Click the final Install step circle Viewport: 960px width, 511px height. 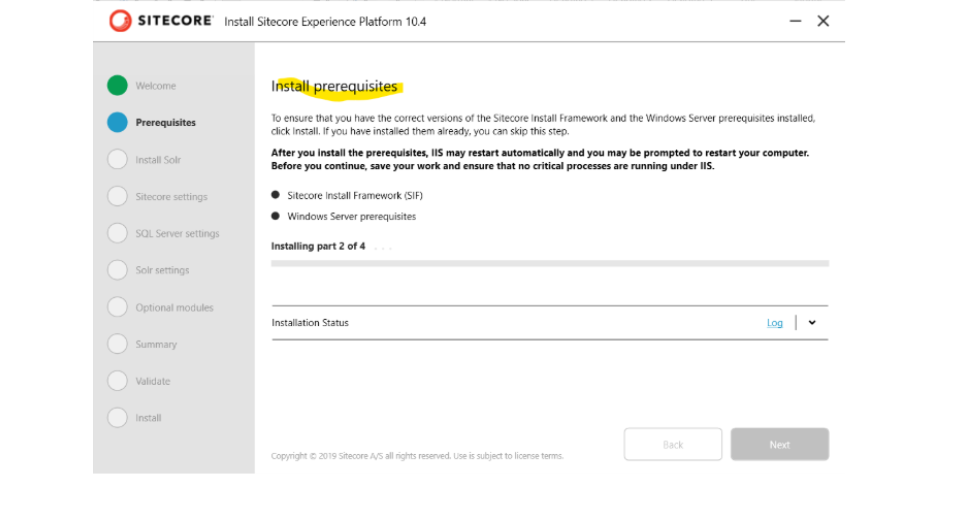pos(117,417)
